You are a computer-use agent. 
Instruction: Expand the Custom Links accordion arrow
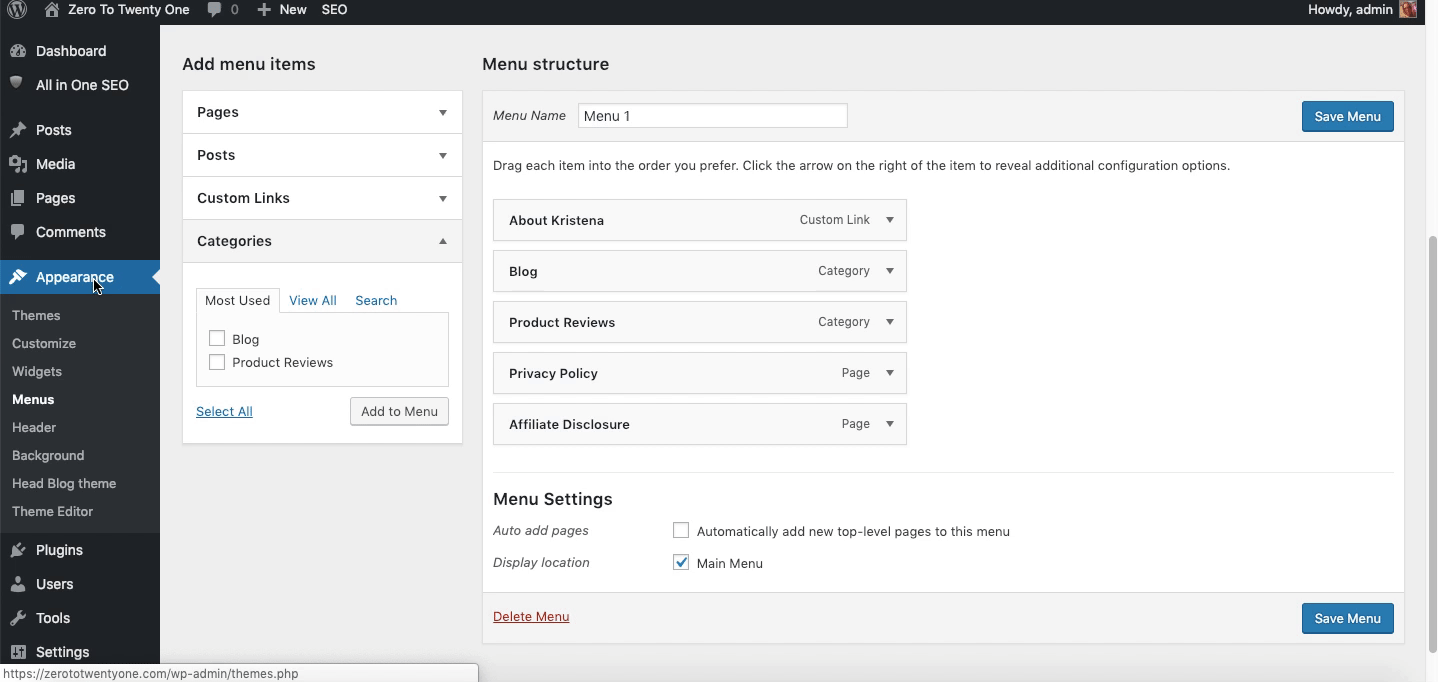(443, 198)
